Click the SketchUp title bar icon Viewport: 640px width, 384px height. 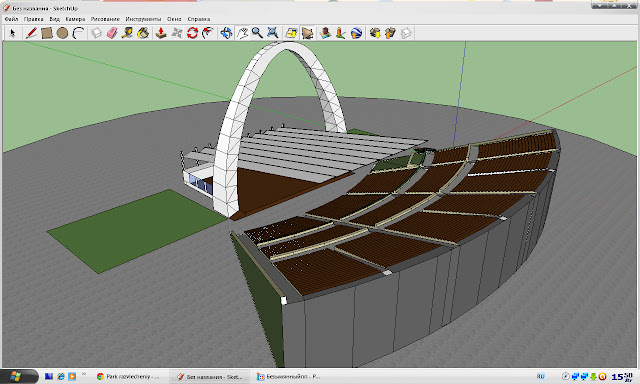(7, 8)
